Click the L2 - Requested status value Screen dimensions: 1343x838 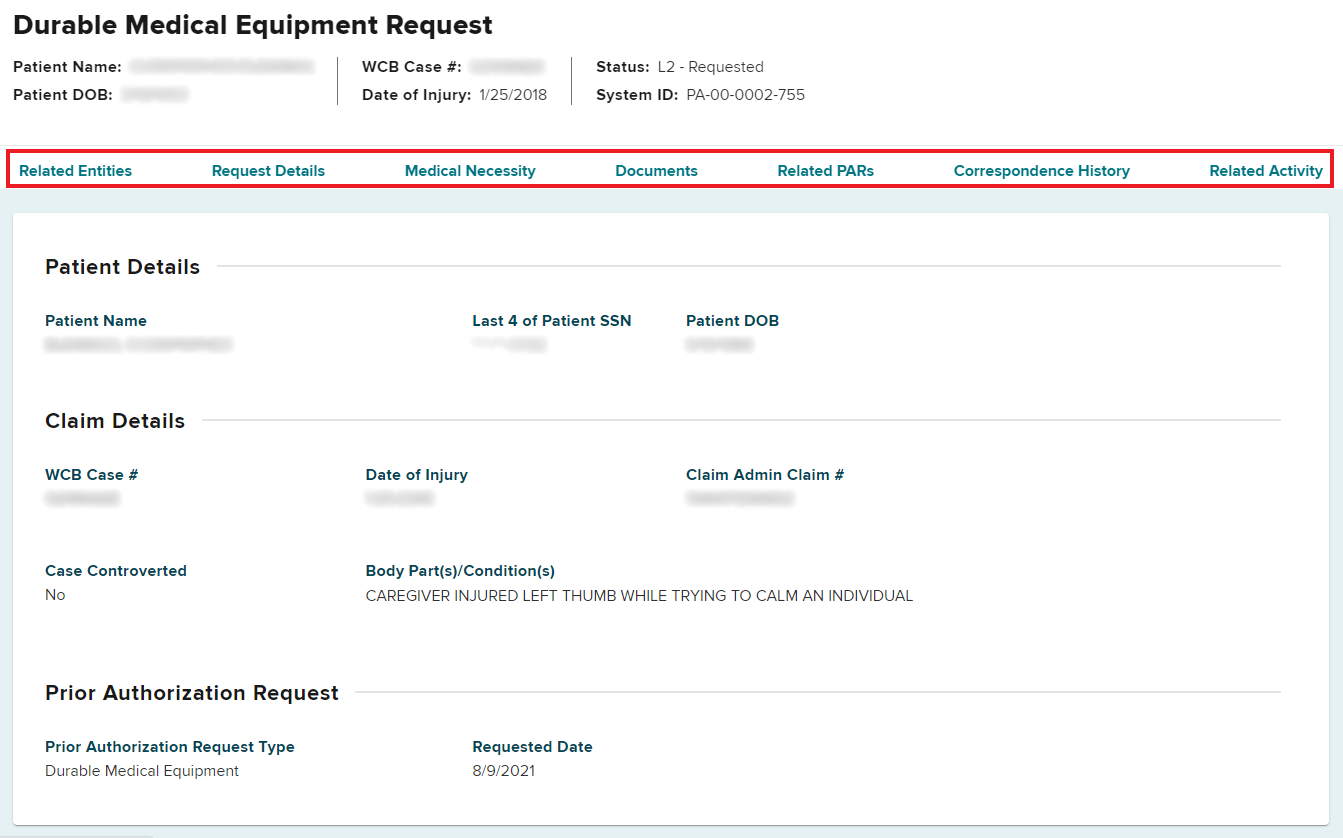(710, 67)
